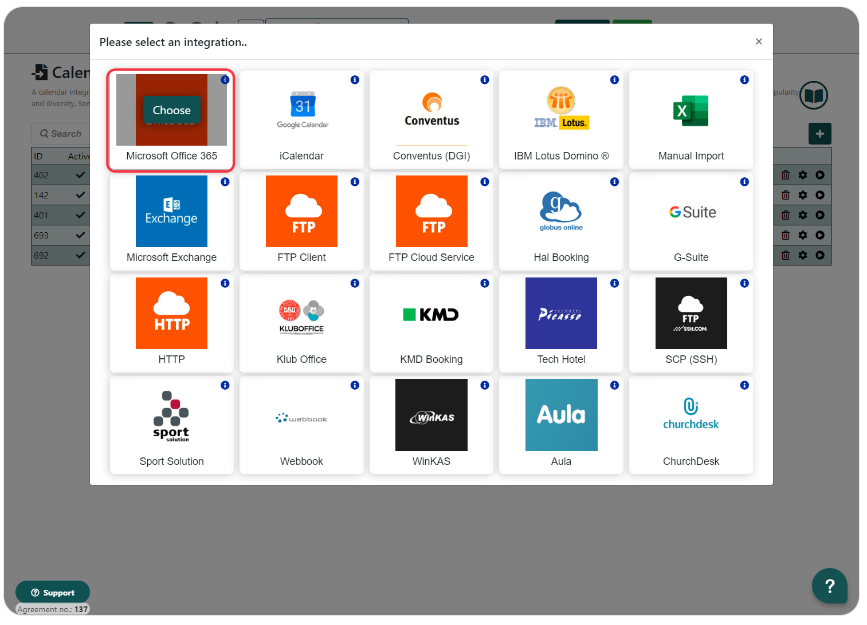Screen dimensions: 867x625
Task: Run integration row 402 play icon
Action: pos(819,175)
